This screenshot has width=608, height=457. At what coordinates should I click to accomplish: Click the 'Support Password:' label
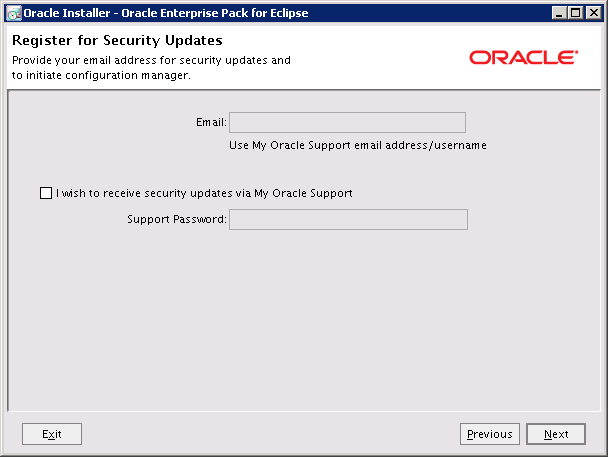177,219
